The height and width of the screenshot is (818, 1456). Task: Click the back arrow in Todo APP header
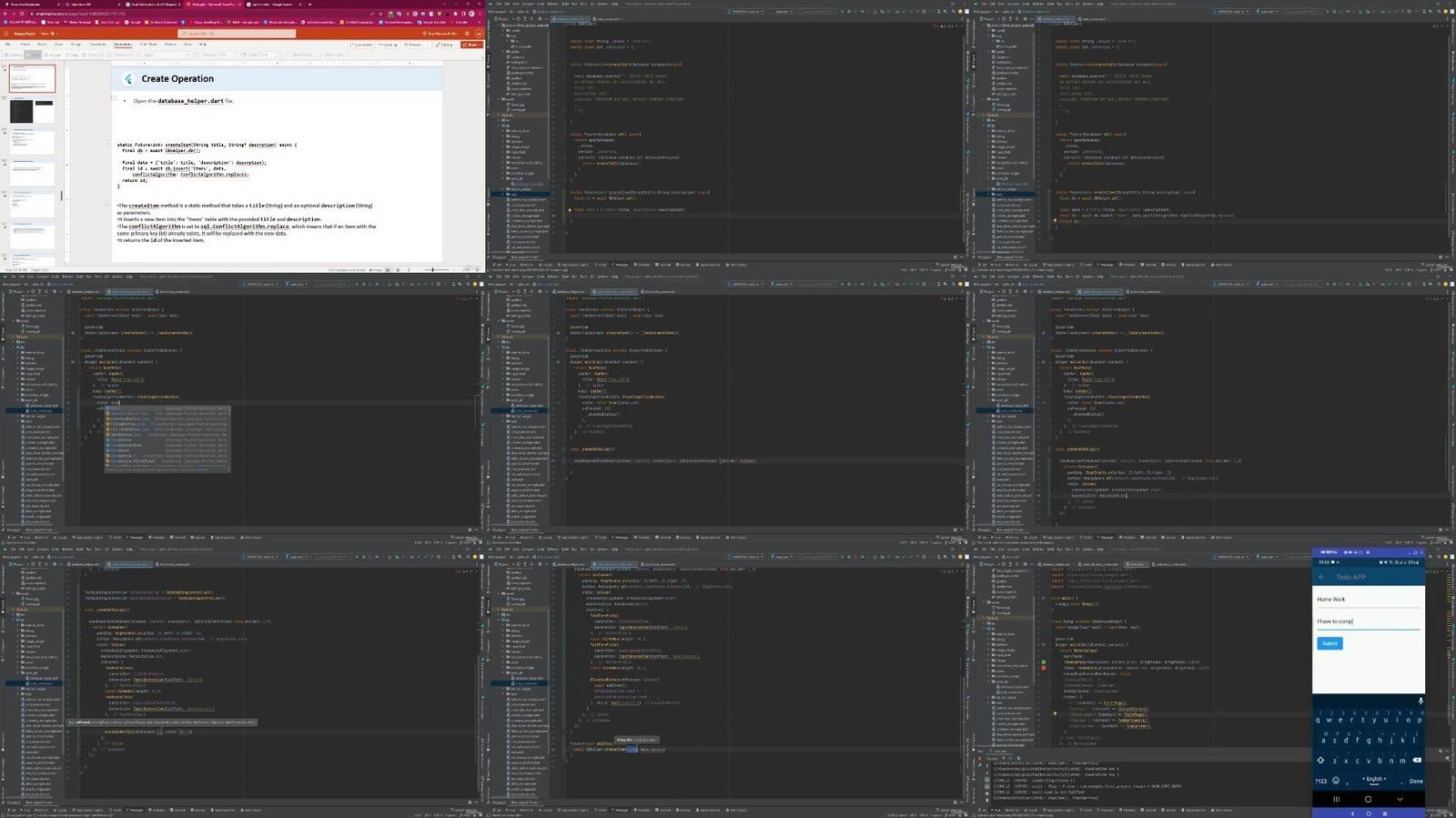pos(1322,577)
